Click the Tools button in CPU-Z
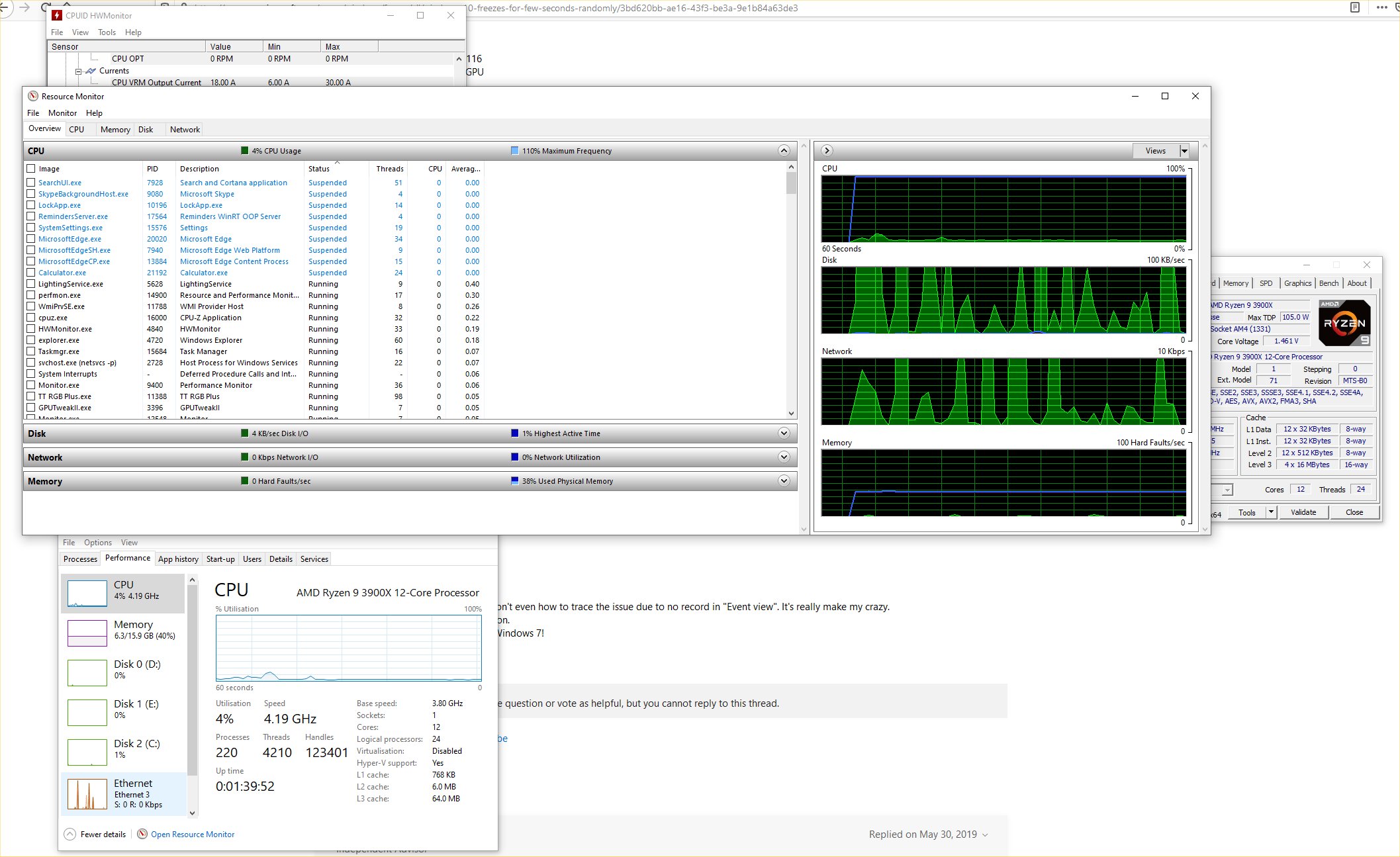Image resolution: width=1400 pixels, height=857 pixels. [x=1247, y=512]
